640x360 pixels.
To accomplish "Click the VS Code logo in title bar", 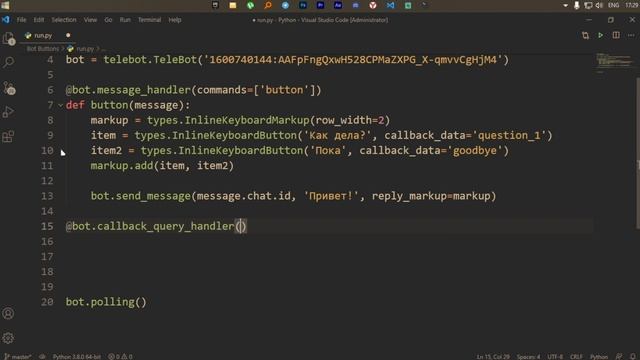I will pyautogui.click(x=6, y=20).
